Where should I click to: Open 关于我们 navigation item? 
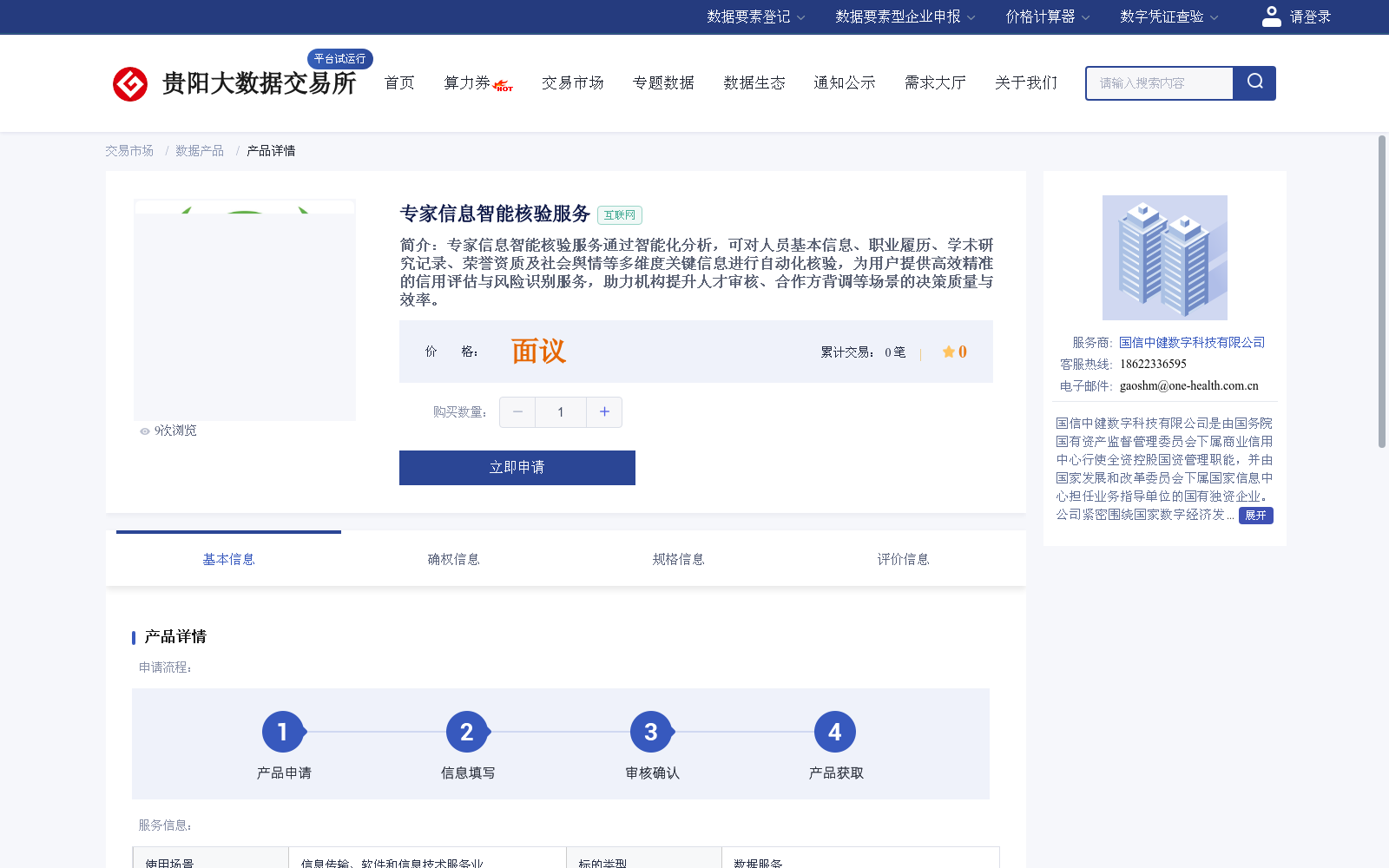[1026, 82]
